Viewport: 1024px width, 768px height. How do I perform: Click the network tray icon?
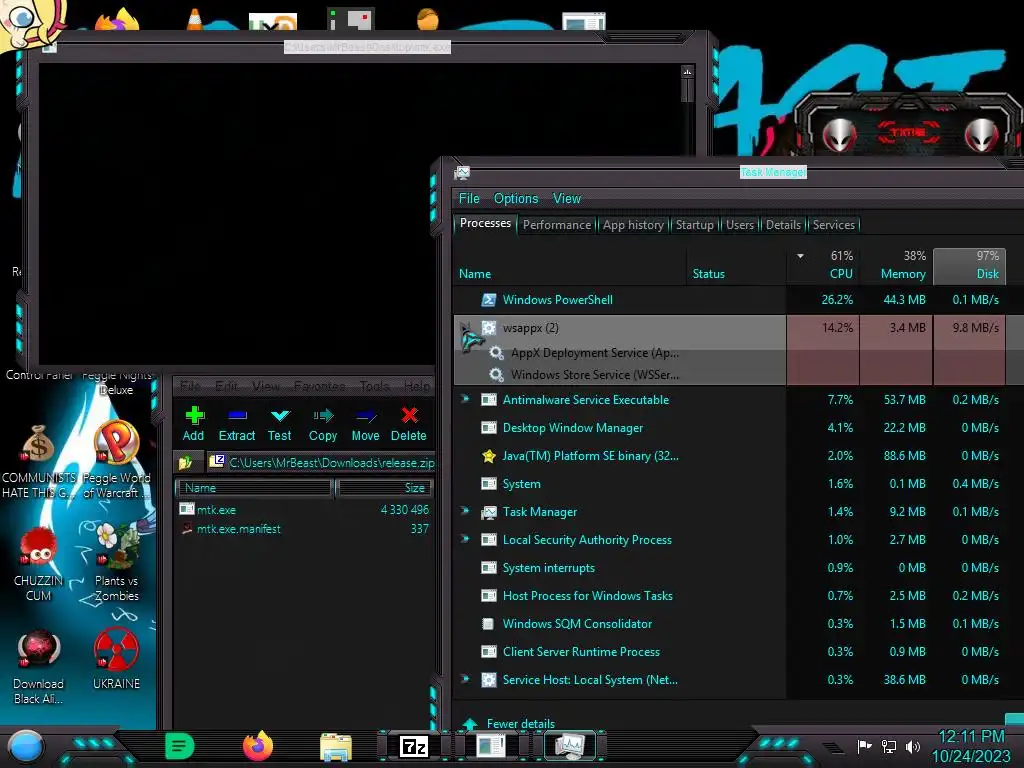click(x=889, y=746)
